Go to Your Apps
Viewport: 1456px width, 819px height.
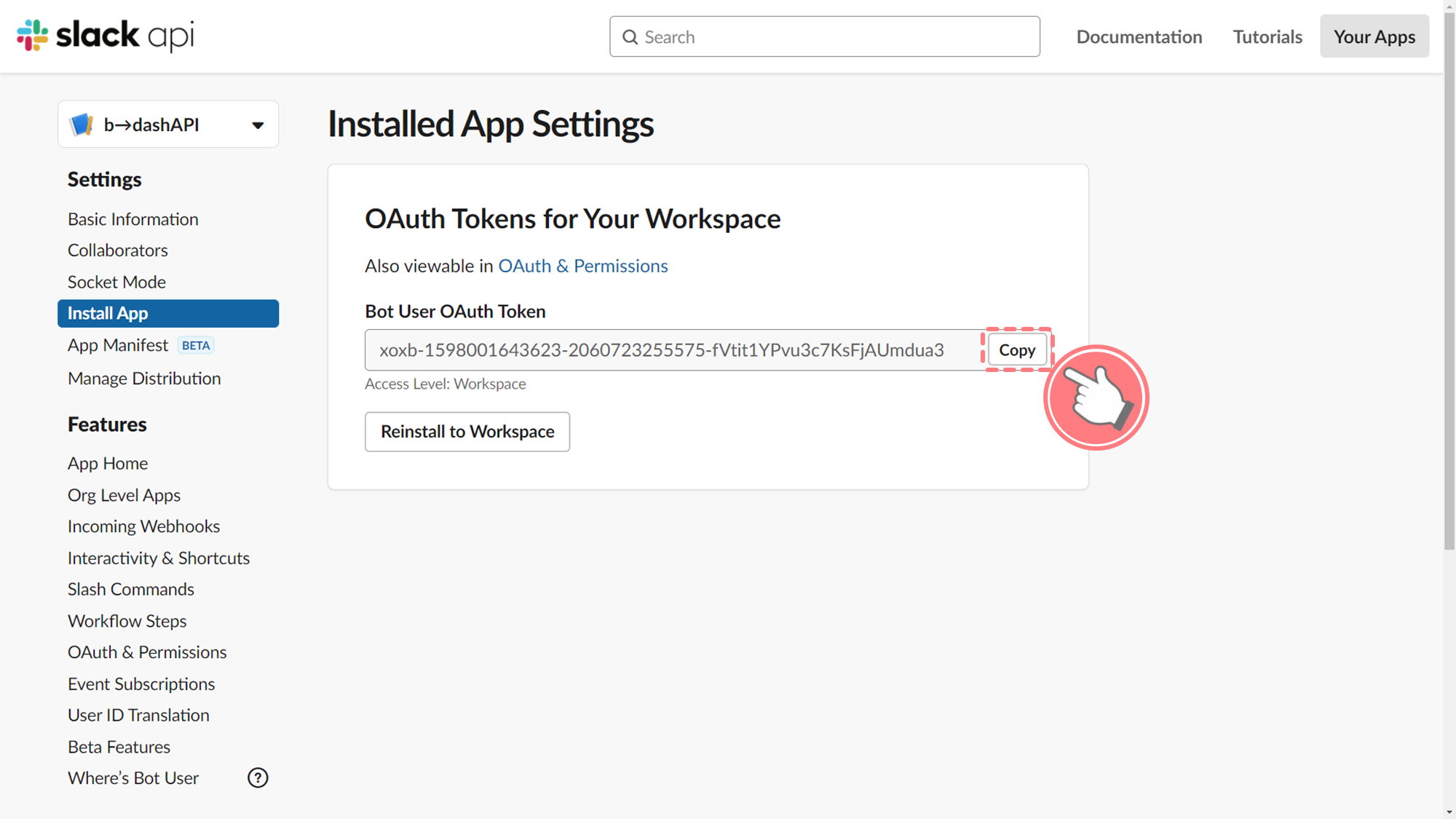click(1374, 36)
